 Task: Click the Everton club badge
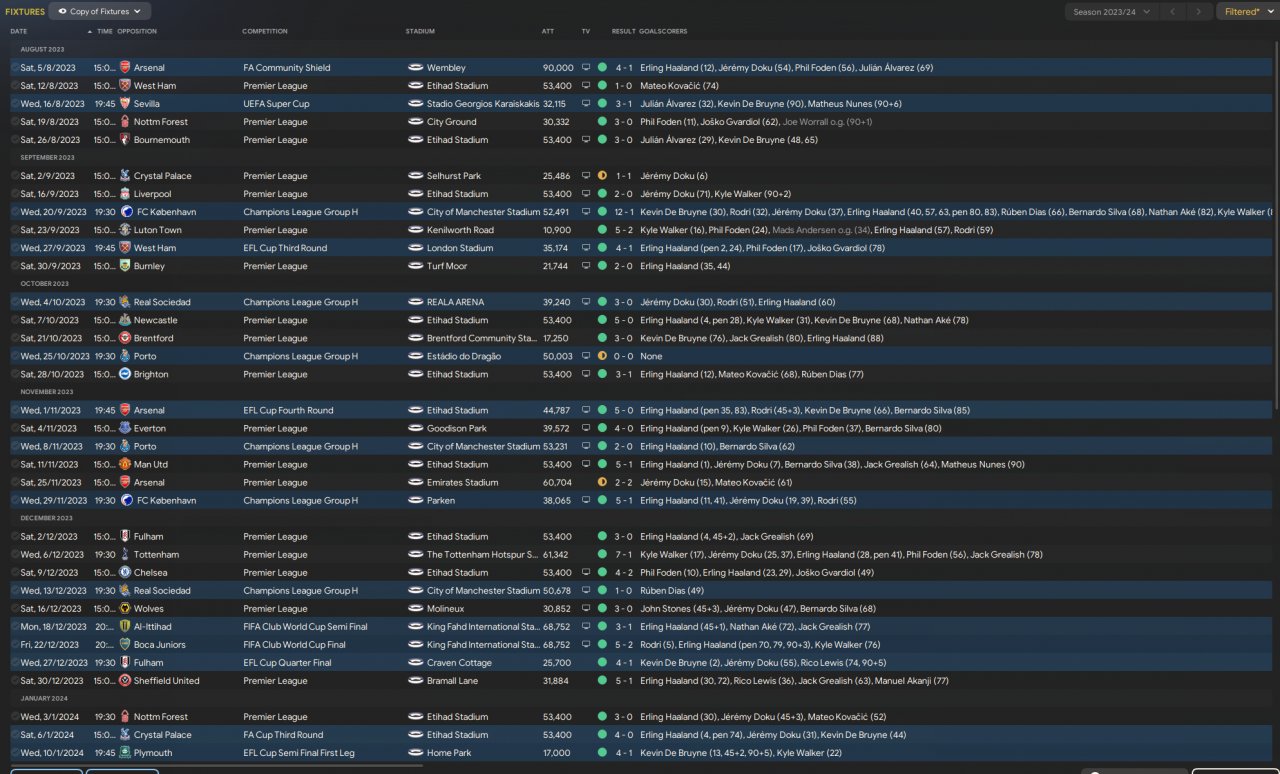pyautogui.click(x=125, y=428)
